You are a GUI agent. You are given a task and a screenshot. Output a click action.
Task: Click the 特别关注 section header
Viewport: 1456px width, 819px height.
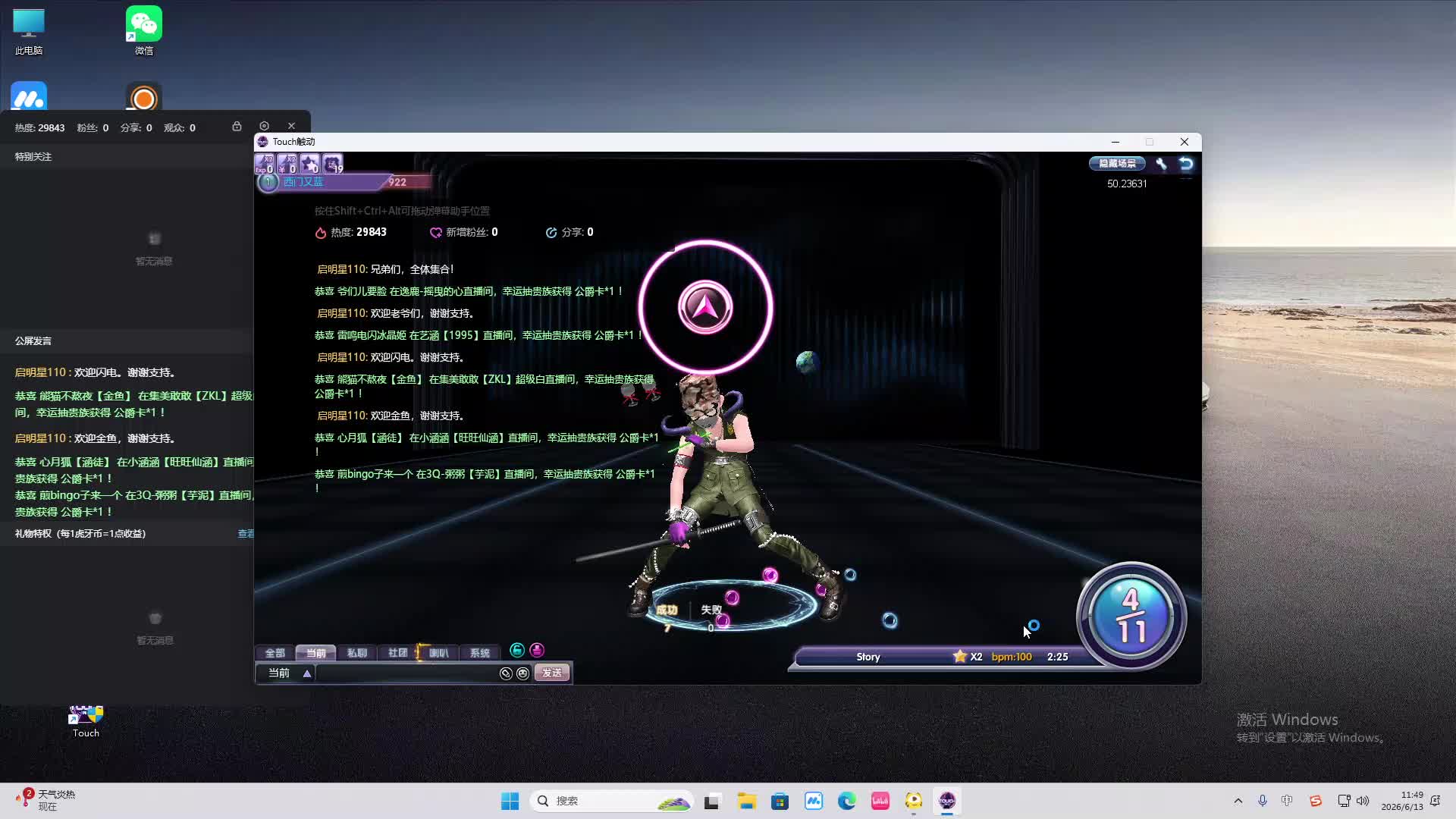pos(33,157)
